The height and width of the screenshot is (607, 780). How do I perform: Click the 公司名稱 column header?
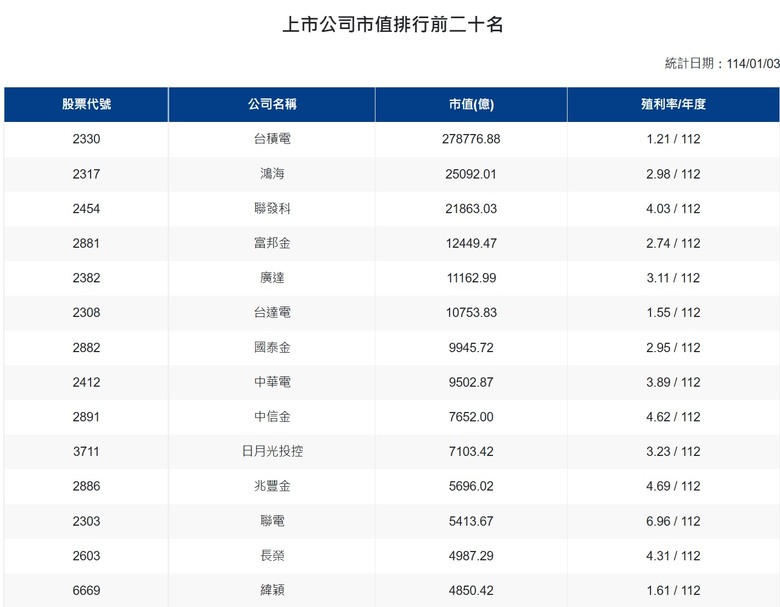[272, 104]
